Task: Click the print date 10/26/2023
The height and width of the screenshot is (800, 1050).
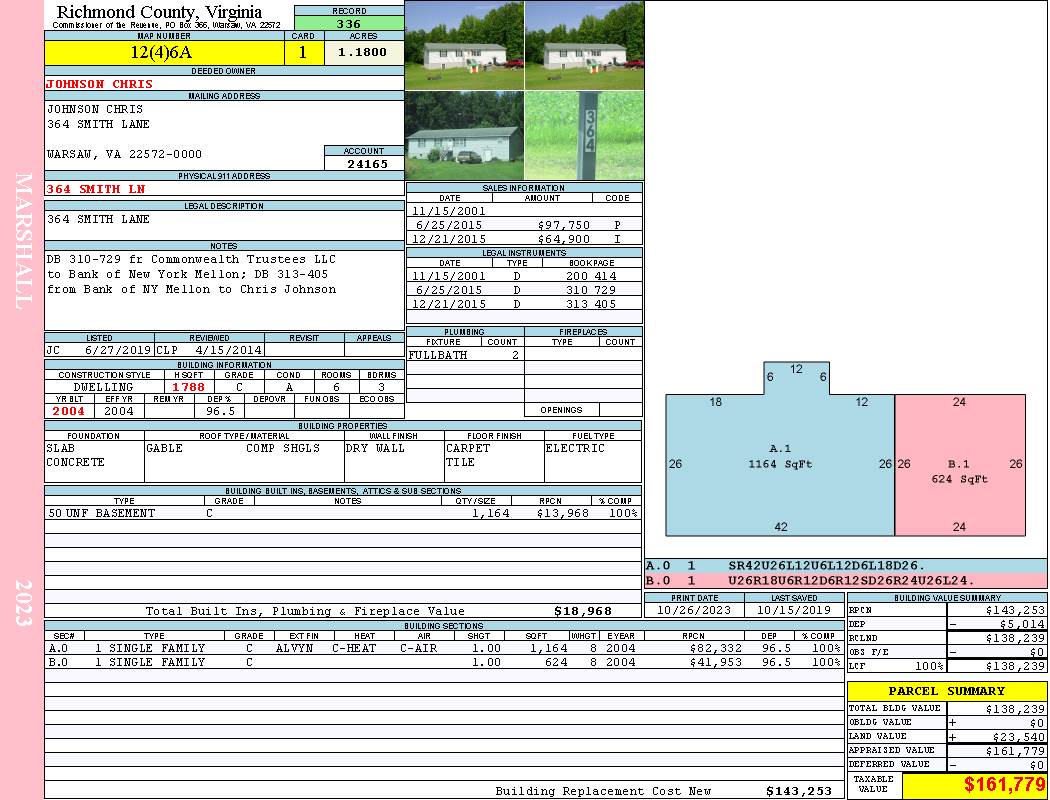Action: pyautogui.click(x=694, y=610)
